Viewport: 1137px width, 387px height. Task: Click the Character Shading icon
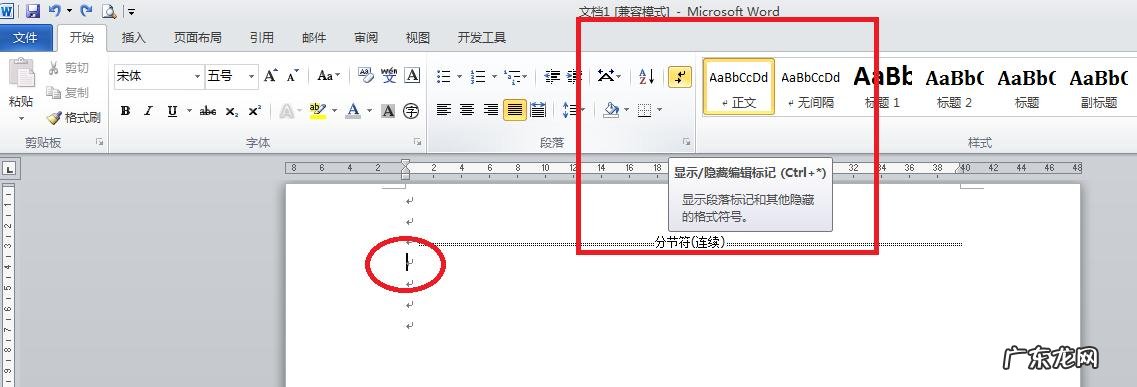tap(389, 111)
